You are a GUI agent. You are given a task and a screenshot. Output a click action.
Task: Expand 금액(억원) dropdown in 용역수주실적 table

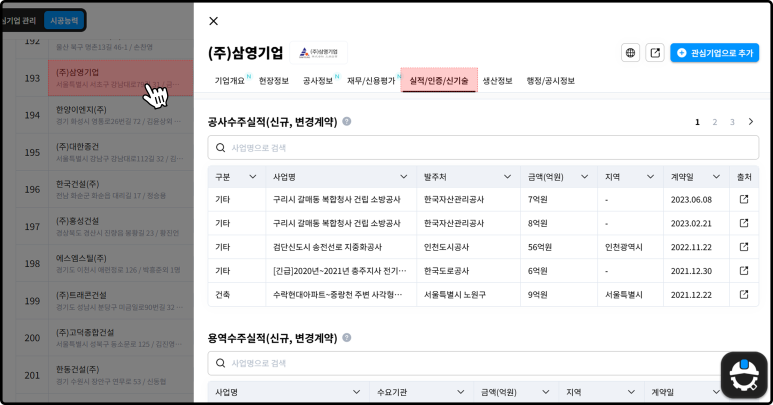coord(545,392)
